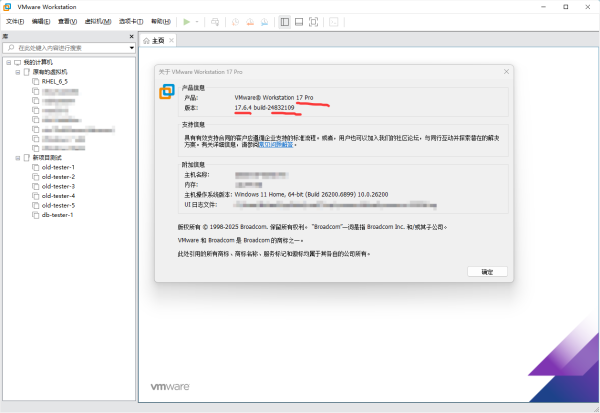This screenshot has height=413, width=600.
Task: Collapse the 原有的虚拟机 folder
Action: click(x=18, y=72)
